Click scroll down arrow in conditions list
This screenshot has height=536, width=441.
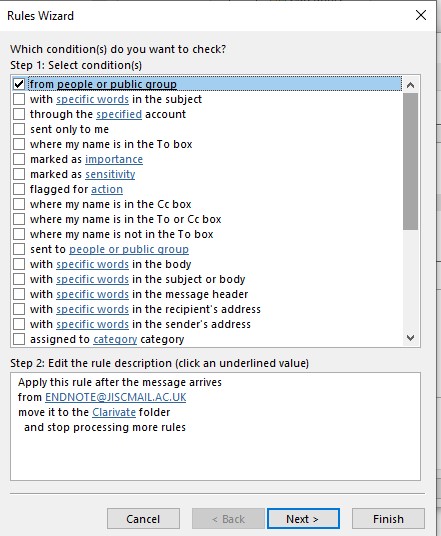click(x=410, y=338)
